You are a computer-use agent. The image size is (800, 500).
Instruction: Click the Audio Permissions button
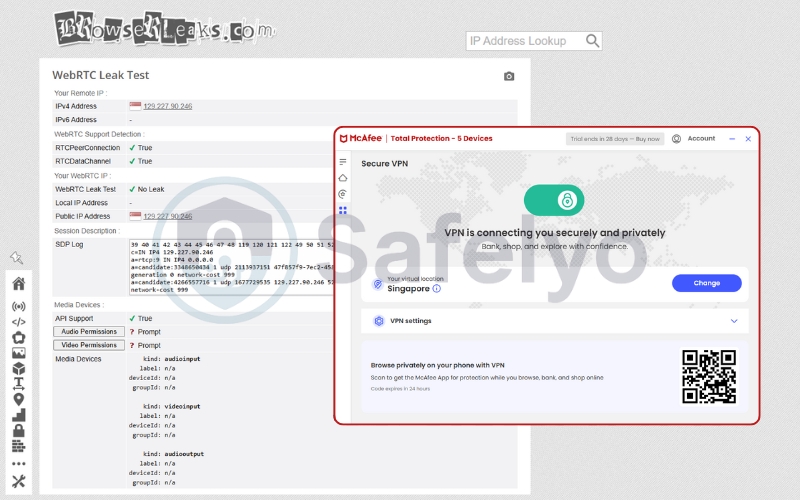click(x=89, y=332)
